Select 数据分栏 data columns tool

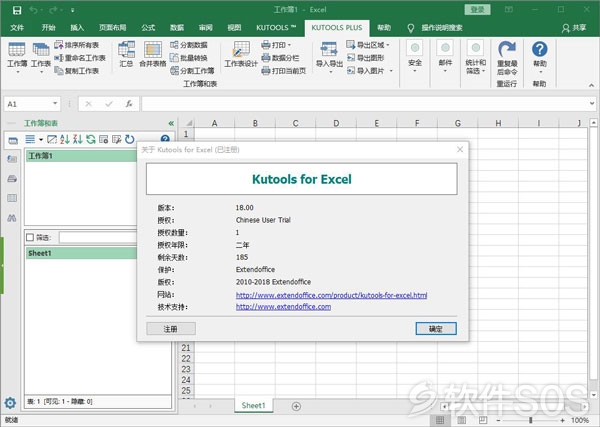coord(280,58)
